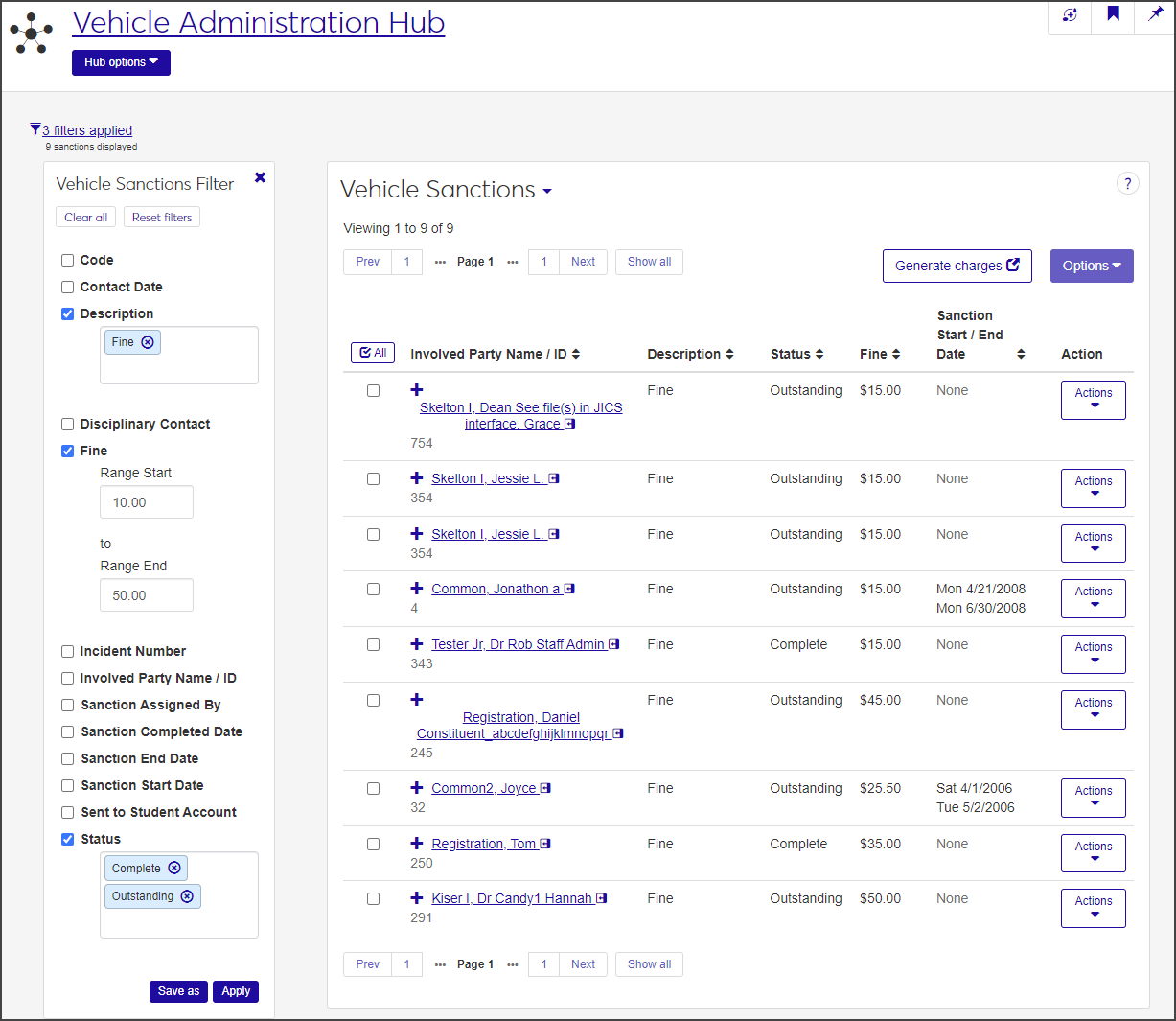Click the bookmark icon in top toolbar

point(1113,14)
